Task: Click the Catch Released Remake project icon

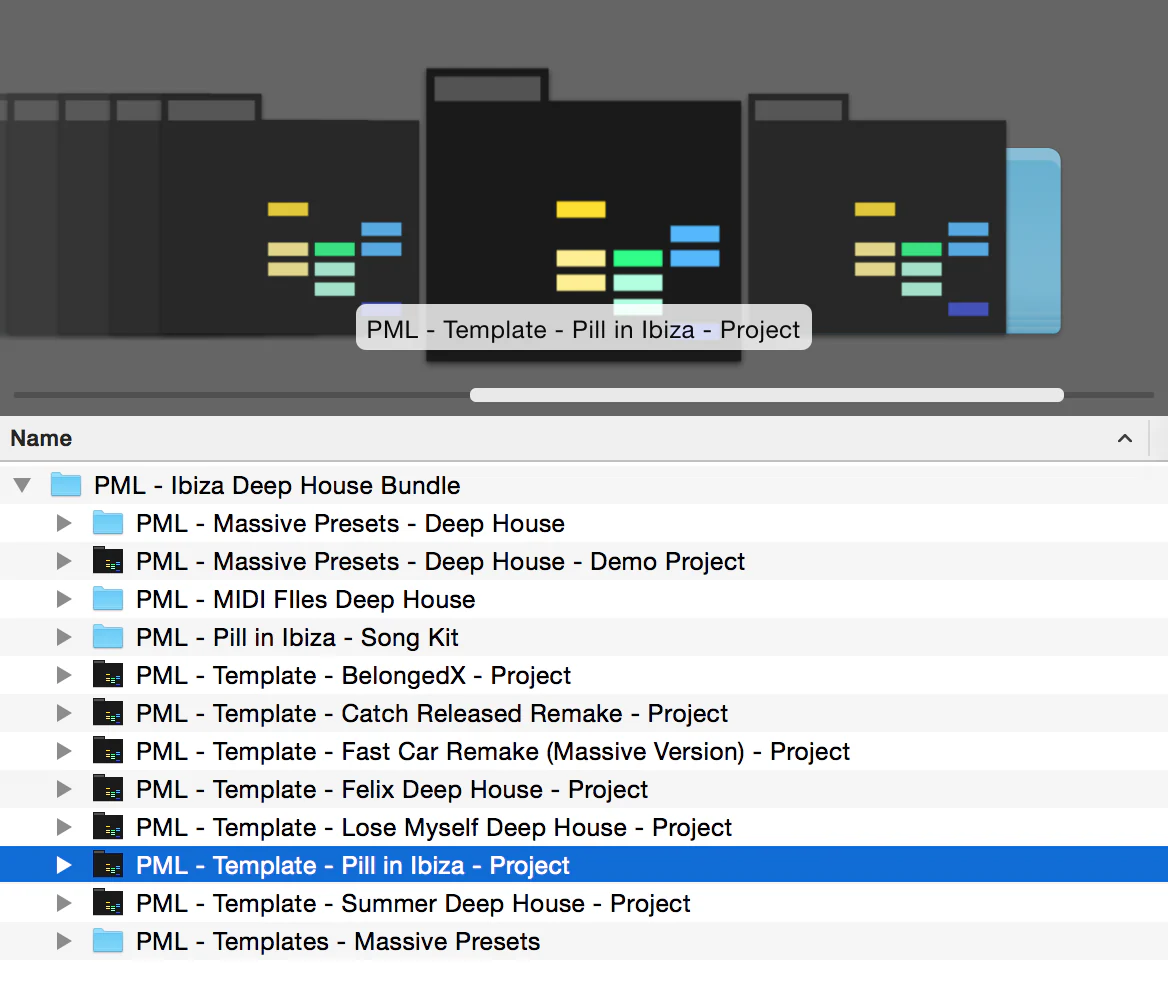Action: point(108,713)
